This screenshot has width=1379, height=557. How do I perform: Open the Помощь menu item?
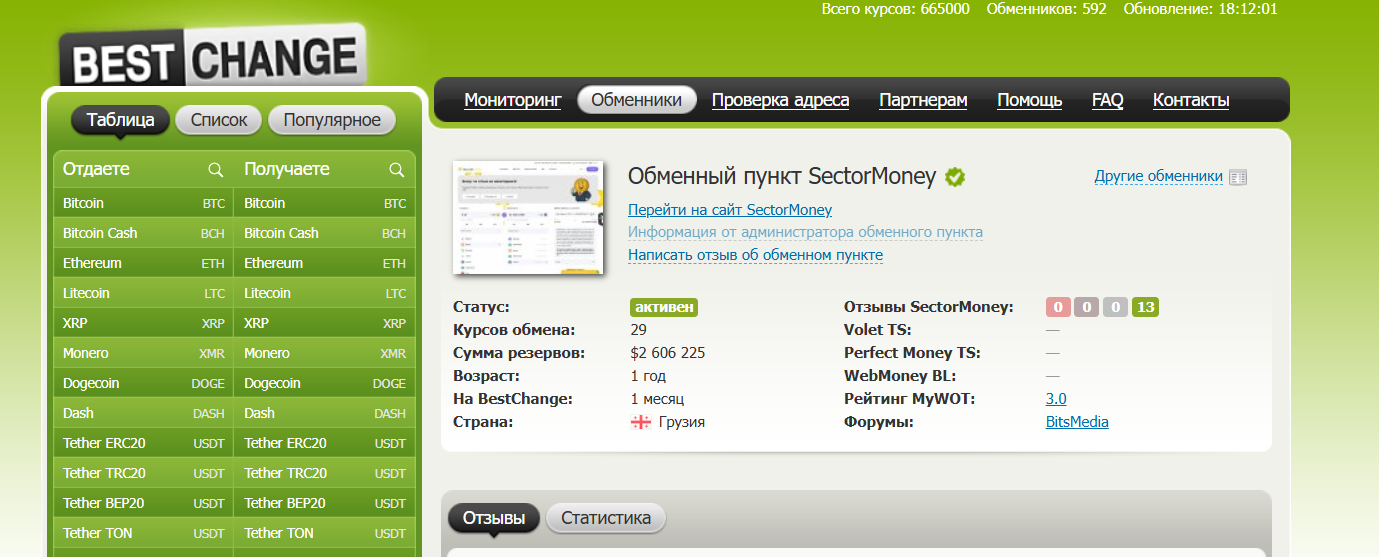[1030, 100]
